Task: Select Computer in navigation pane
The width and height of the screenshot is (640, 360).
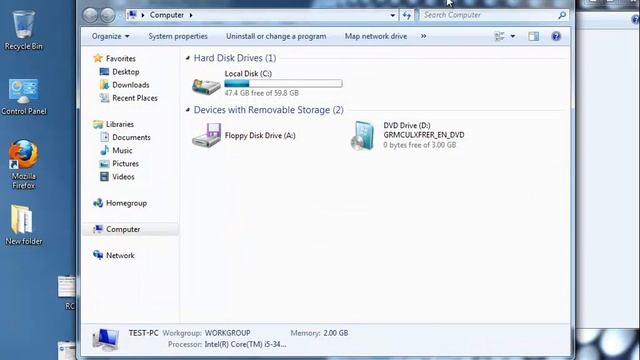Action: [x=130, y=229]
